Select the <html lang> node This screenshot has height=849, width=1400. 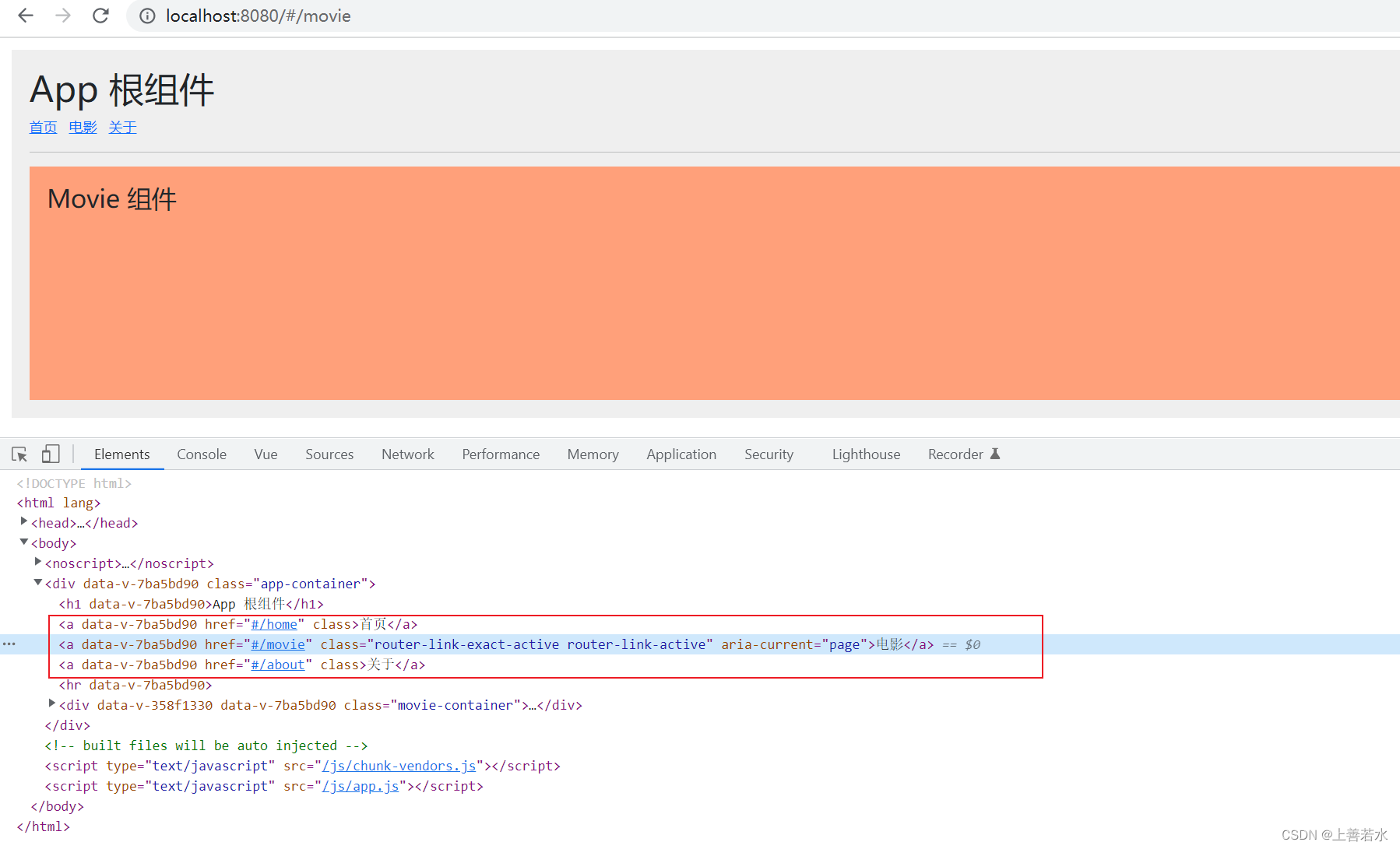[58, 503]
